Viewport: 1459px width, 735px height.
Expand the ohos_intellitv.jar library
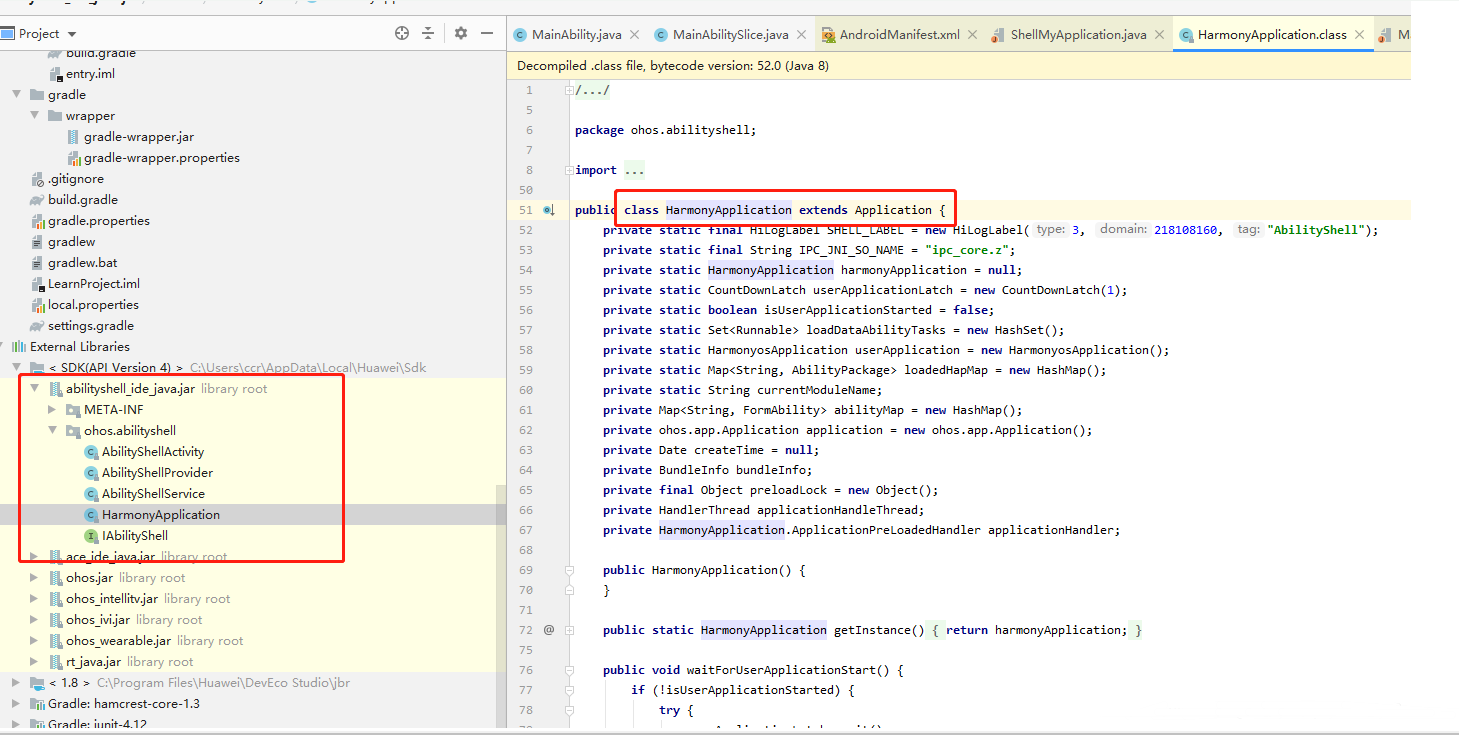click(x=35, y=599)
